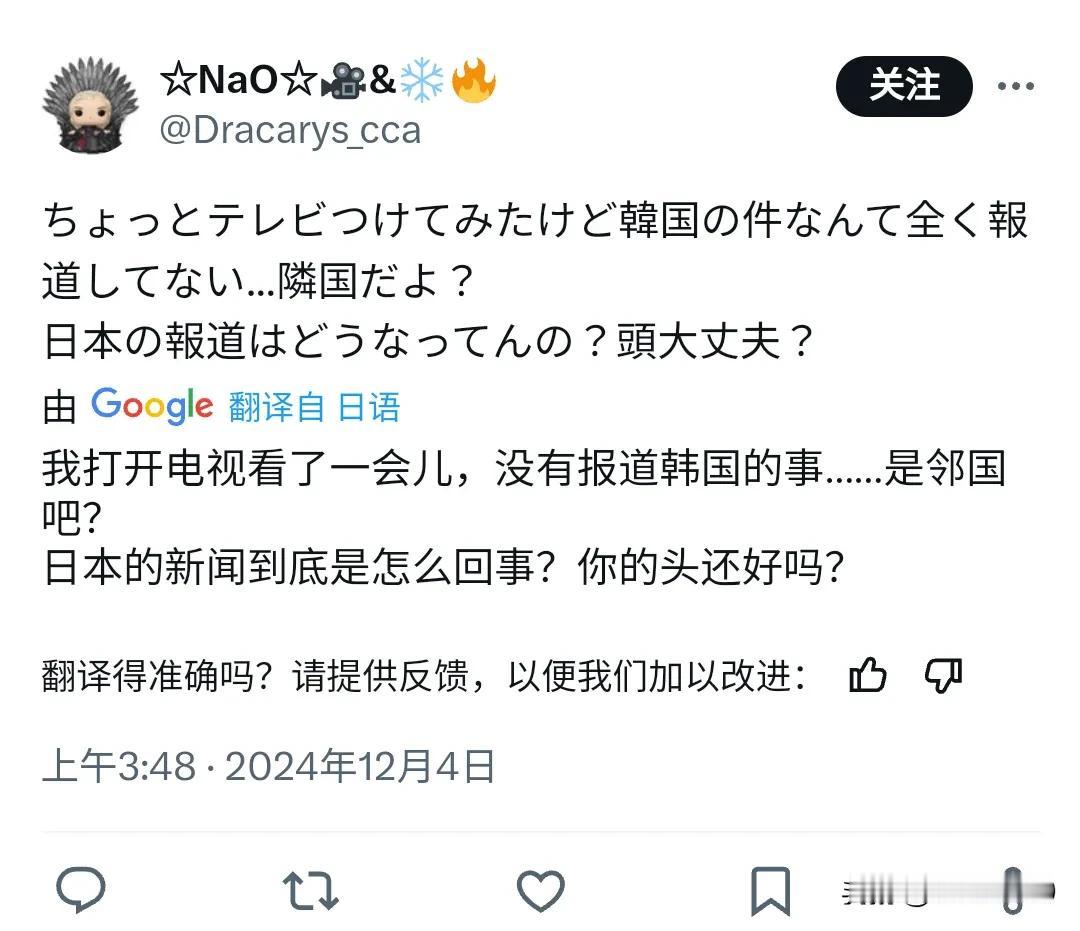Open the share icon beside bookmark
1080x931 pixels.
coord(1011,890)
